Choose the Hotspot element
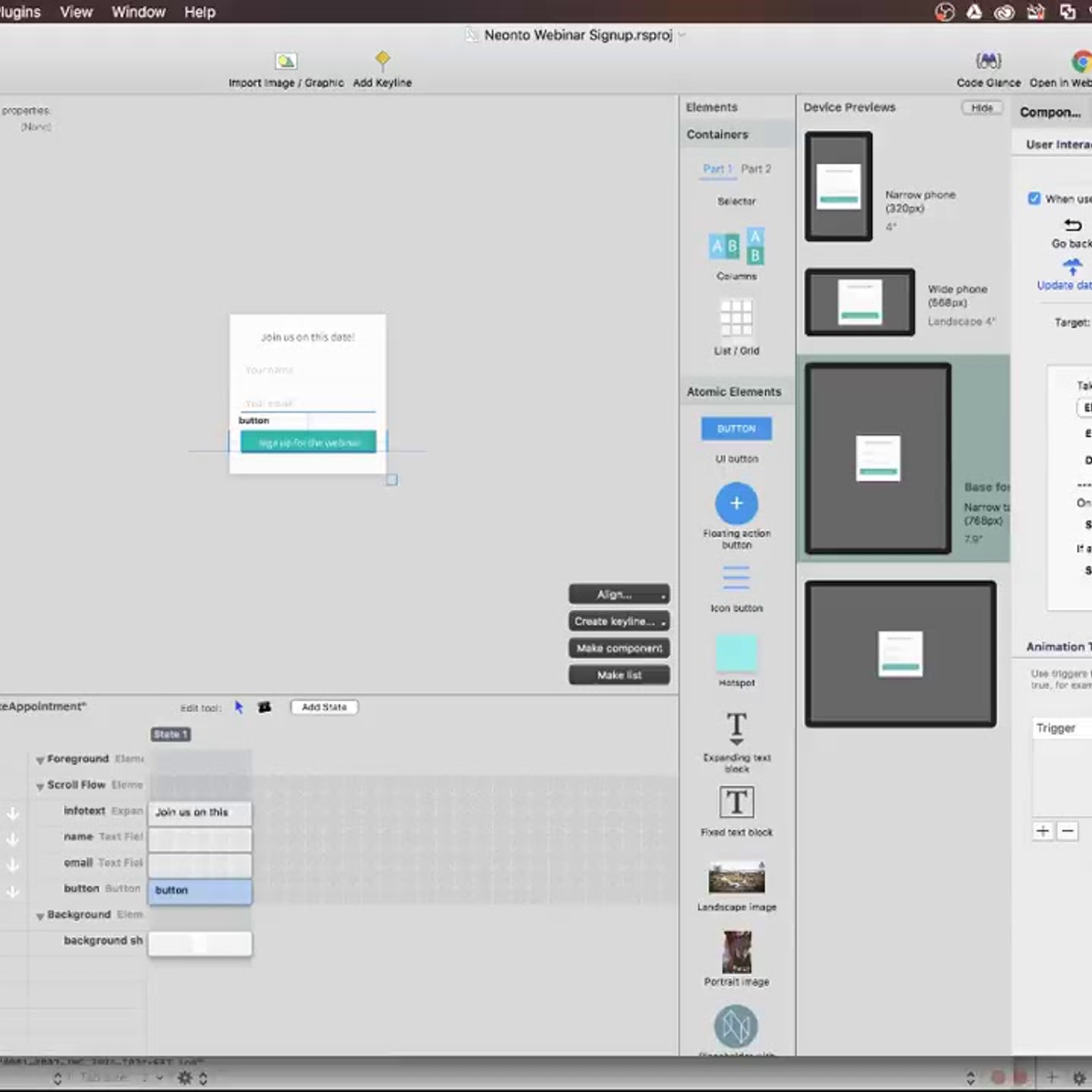Screen dimensions: 1092x1092 tap(736, 653)
